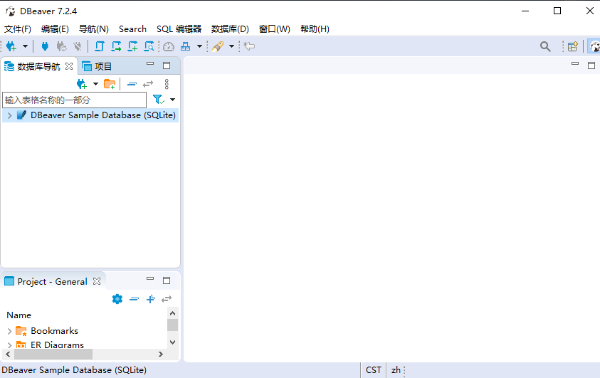This screenshot has width=600, height=378.
Task: Click the grey Disconnect plug icon
Action: point(77,46)
